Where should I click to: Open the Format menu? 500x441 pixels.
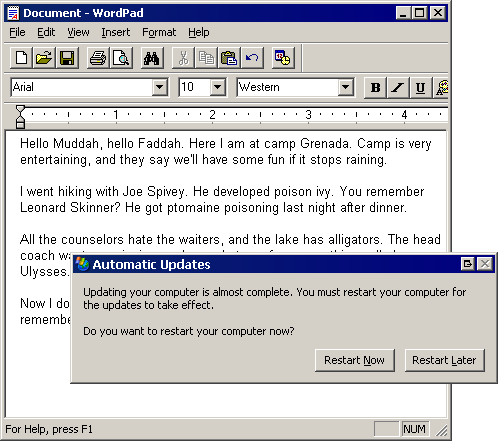(159, 32)
